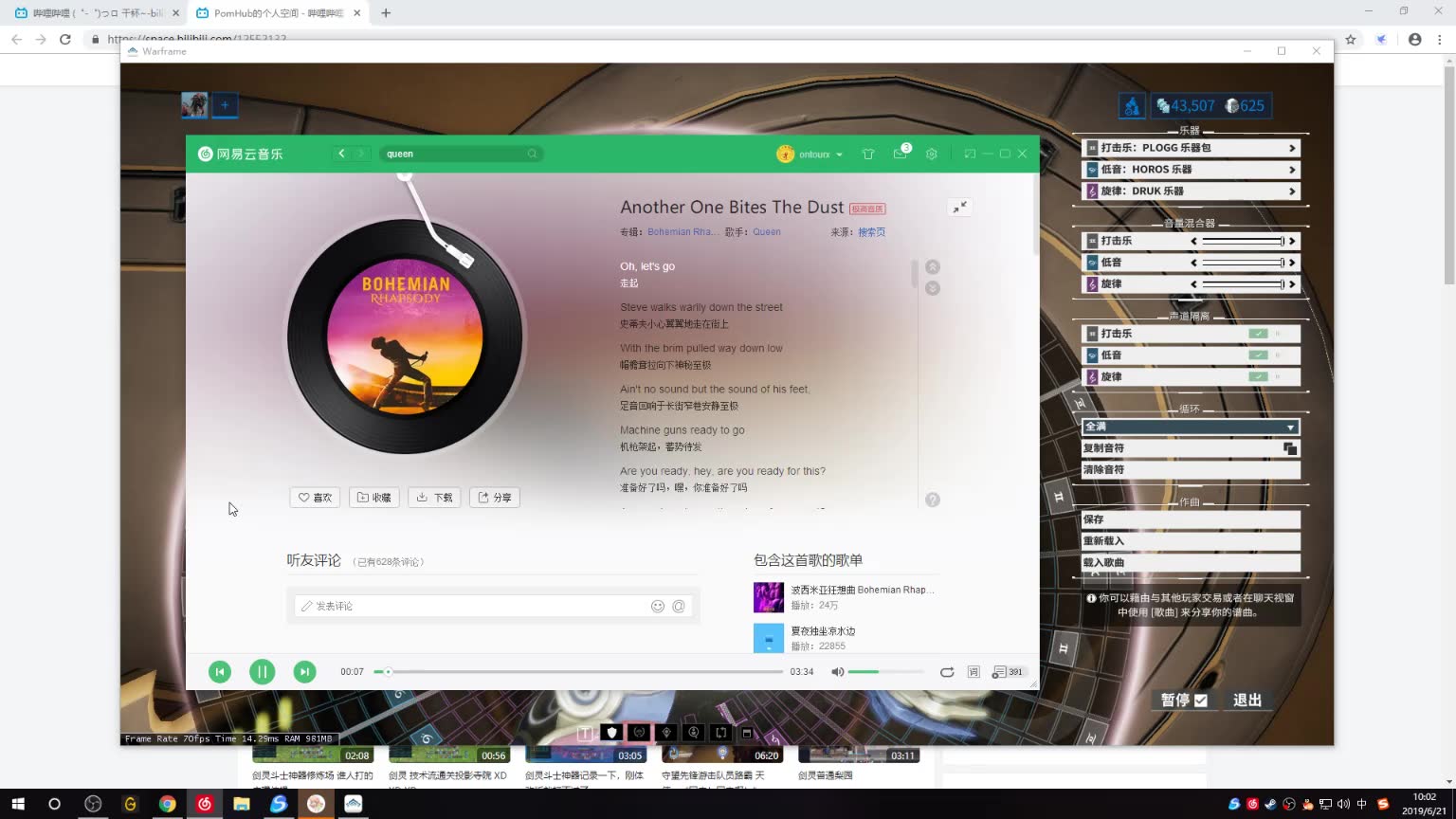Image resolution: width=1456 pixels, height=819 pixels.
Task: Open the 搜索页 source link
Action: click(x=871, y=232)
